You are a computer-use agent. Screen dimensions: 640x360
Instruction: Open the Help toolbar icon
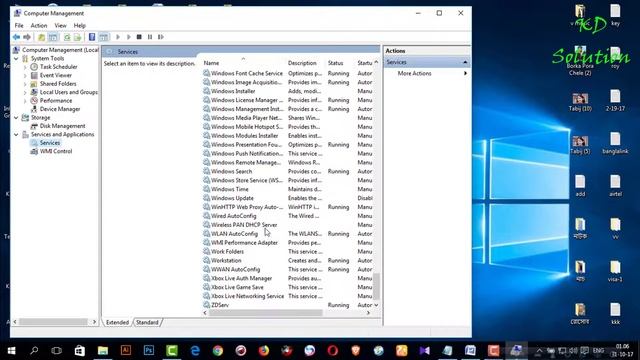tap(92, 37)
